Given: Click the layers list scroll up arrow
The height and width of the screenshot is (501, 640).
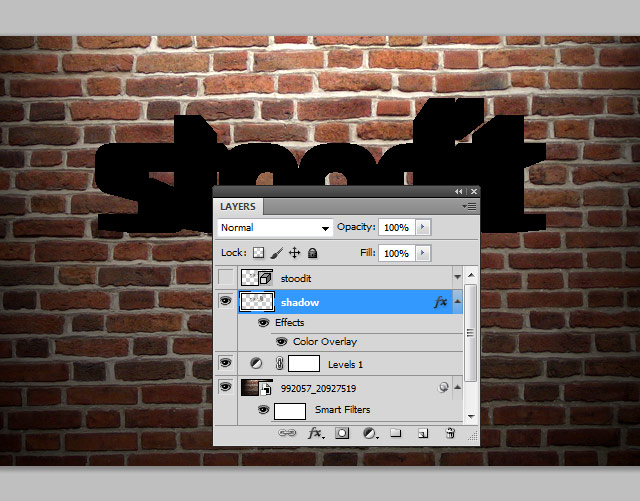Looking at the screenshot, I should tap(471, 275).
